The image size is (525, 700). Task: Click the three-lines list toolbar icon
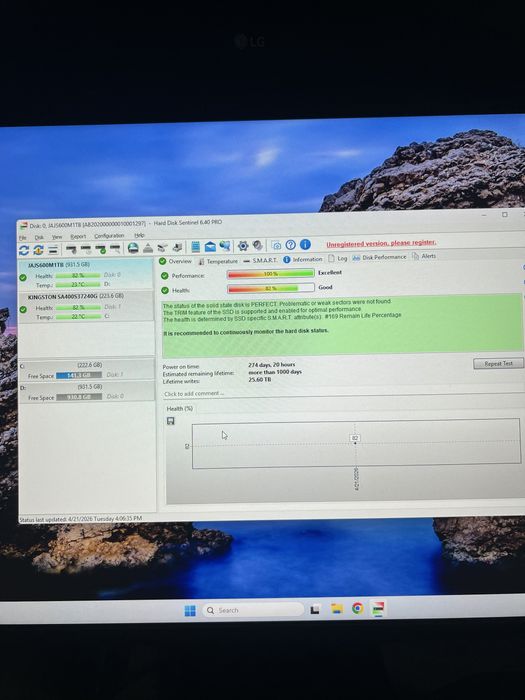(x=53, y=250)
